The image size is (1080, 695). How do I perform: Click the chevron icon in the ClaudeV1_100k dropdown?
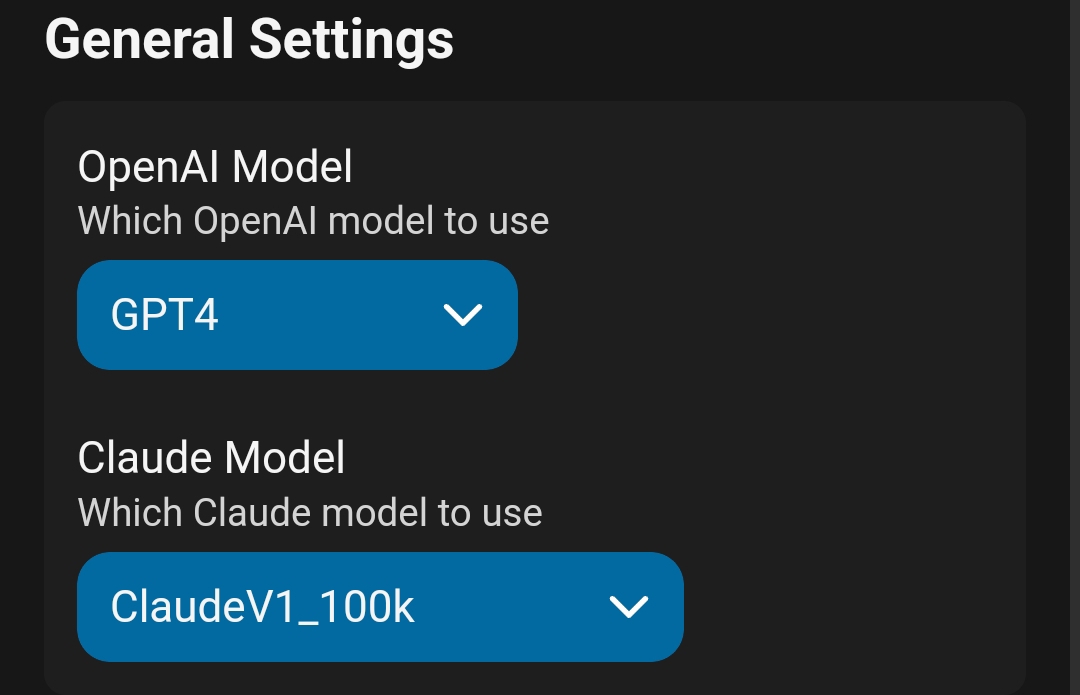point(628,607)
